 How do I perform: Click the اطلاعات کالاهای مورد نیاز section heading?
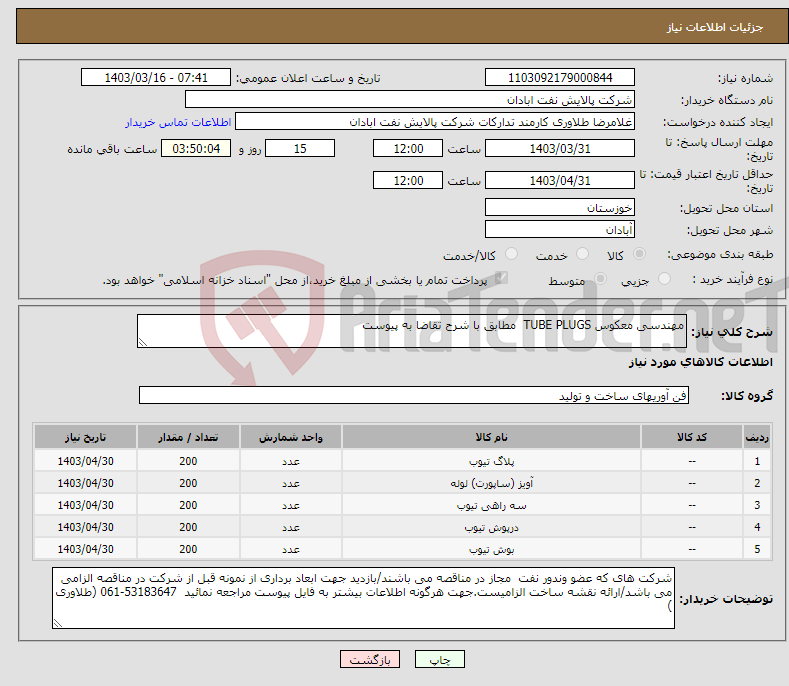click(700, 362)
